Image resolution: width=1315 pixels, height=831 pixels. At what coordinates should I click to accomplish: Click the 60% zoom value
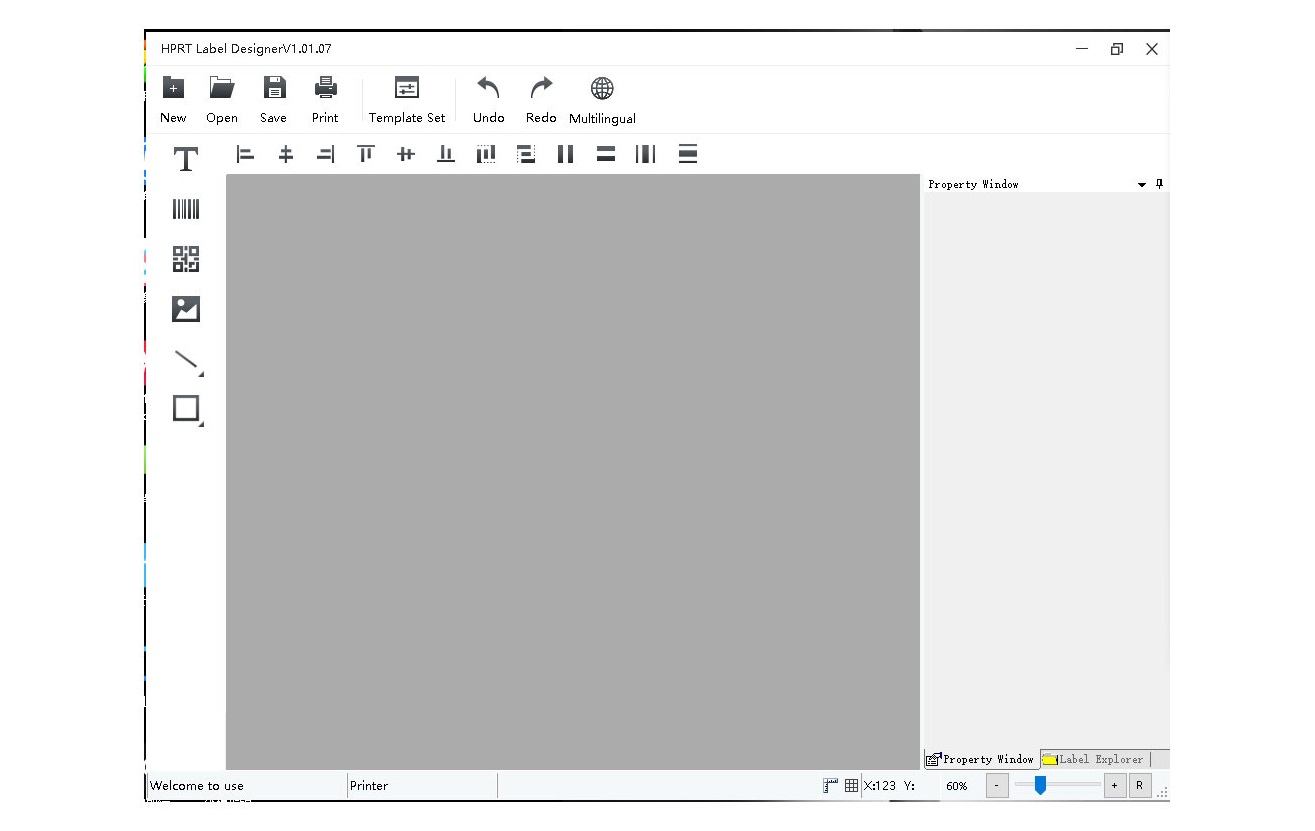coord(957,786)
